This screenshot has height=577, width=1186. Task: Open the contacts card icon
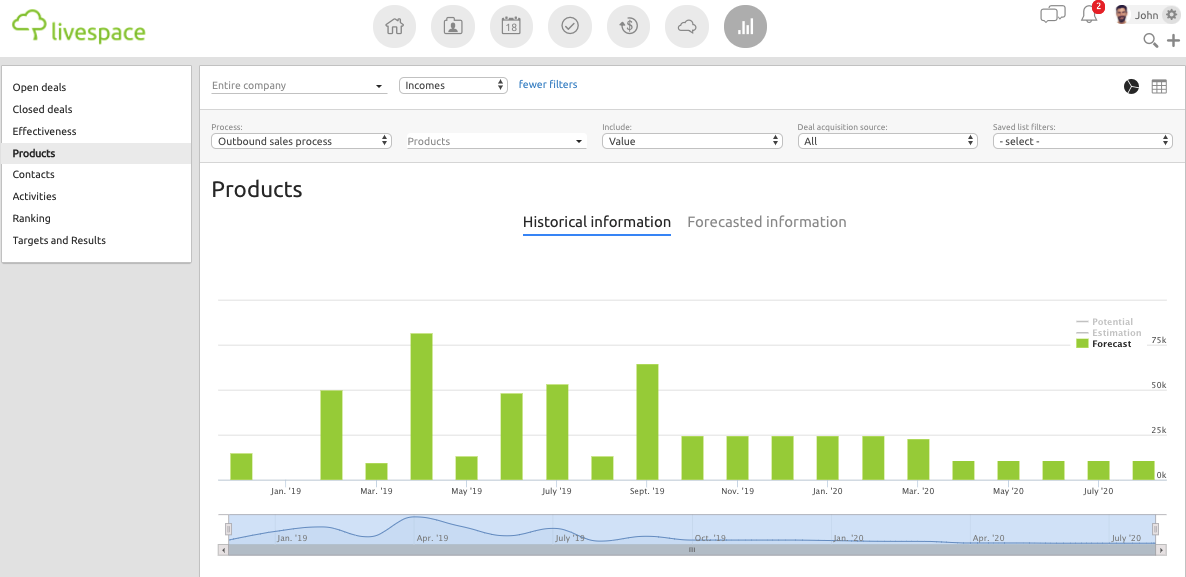pos(453,26)
